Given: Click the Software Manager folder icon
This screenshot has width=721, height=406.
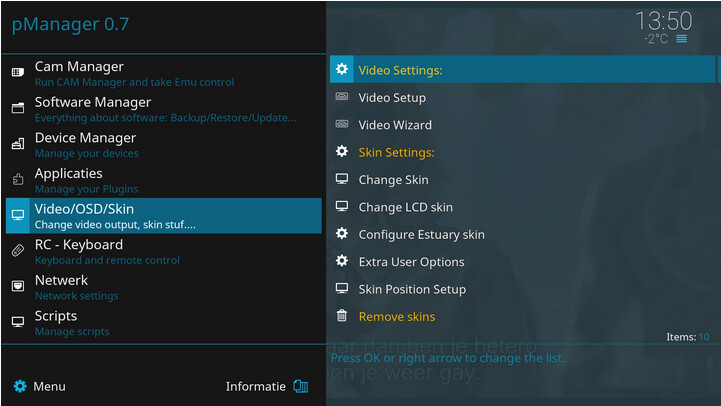Looking at the screenshot, I should (x=18, y=108).
